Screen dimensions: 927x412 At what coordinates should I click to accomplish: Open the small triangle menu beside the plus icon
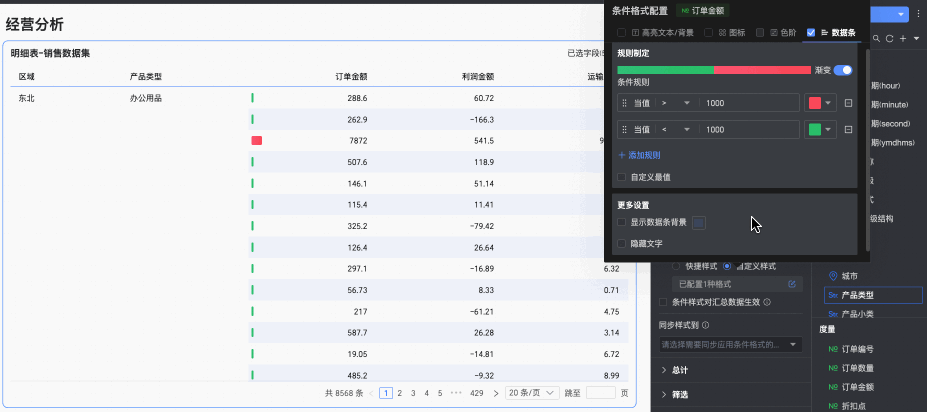(x=916, y=39)
